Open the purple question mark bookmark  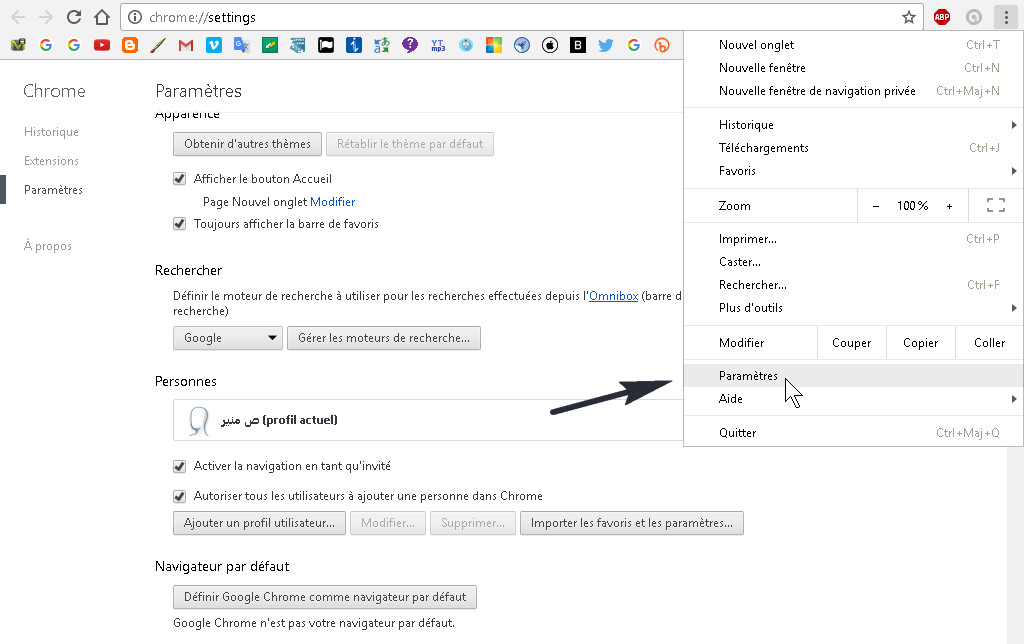(x=409, y=45)
